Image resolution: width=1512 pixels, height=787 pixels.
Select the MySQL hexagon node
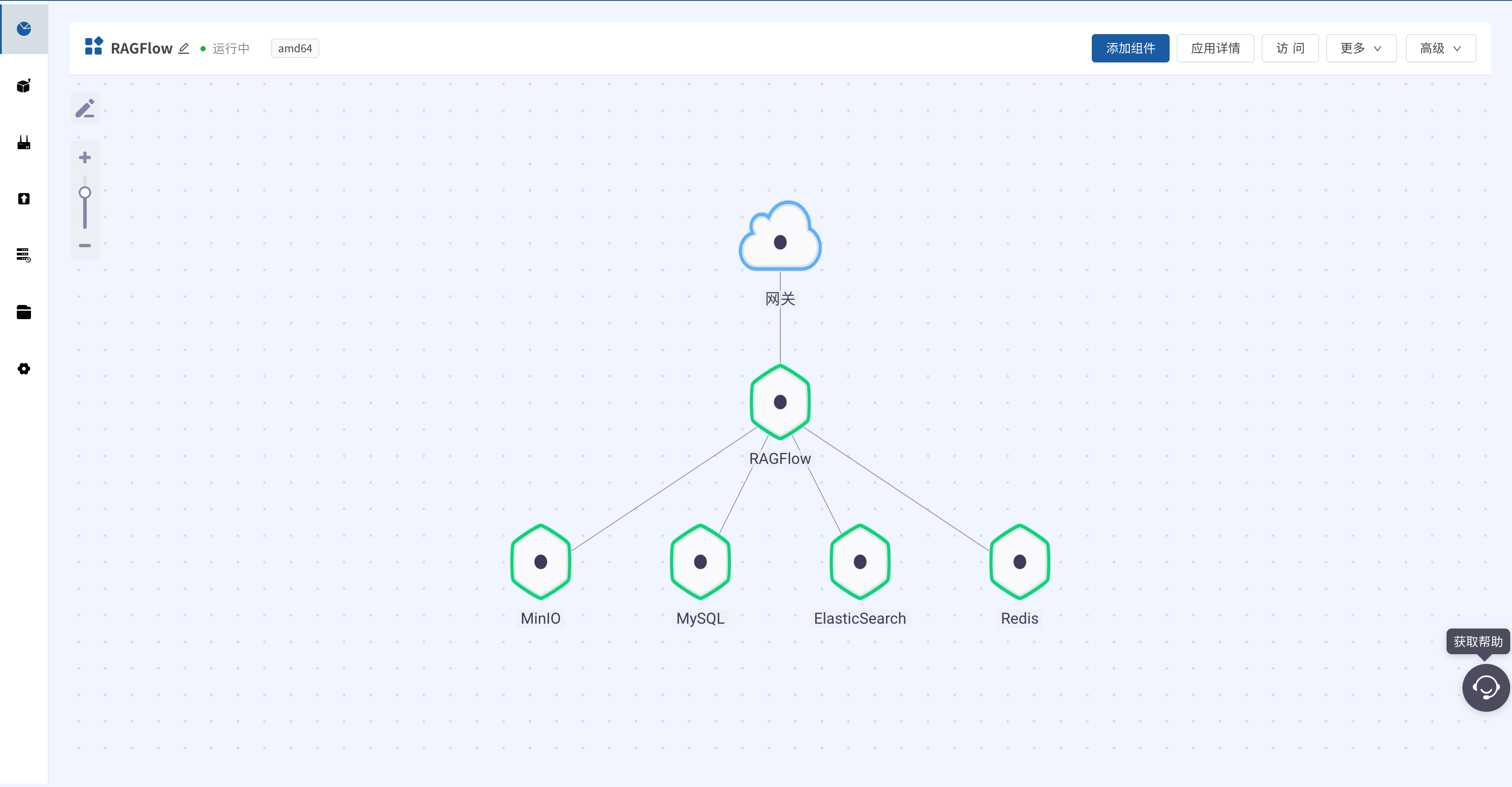click(700, 561)
